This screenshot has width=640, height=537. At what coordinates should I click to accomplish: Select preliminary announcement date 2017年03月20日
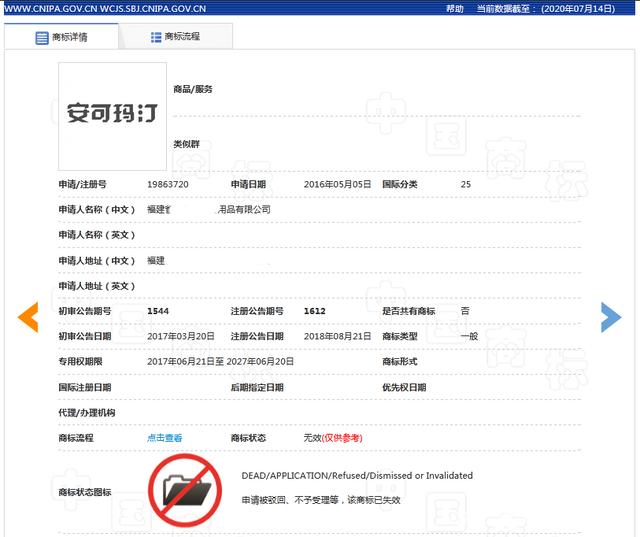181,336
